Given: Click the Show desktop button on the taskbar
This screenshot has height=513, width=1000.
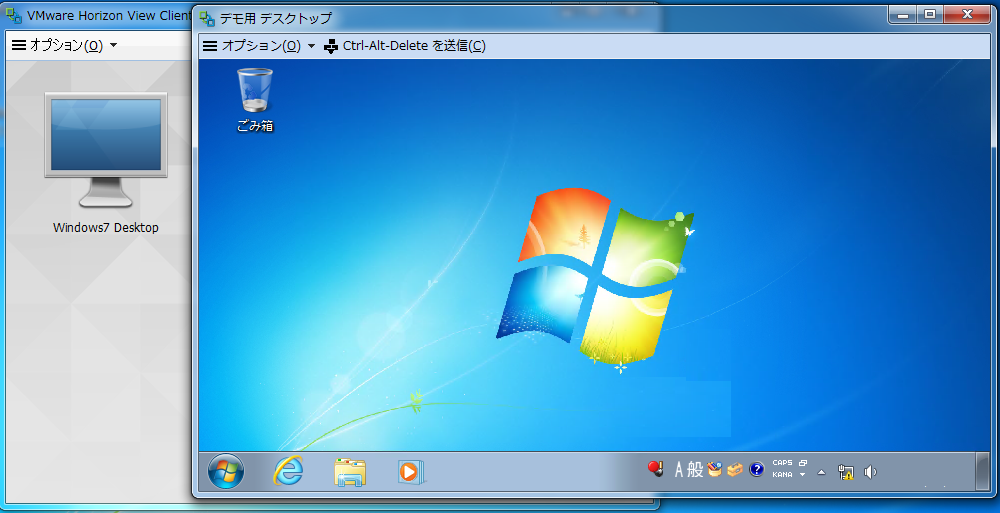Looking at the screenshot, I should click(x=983, y=472).
